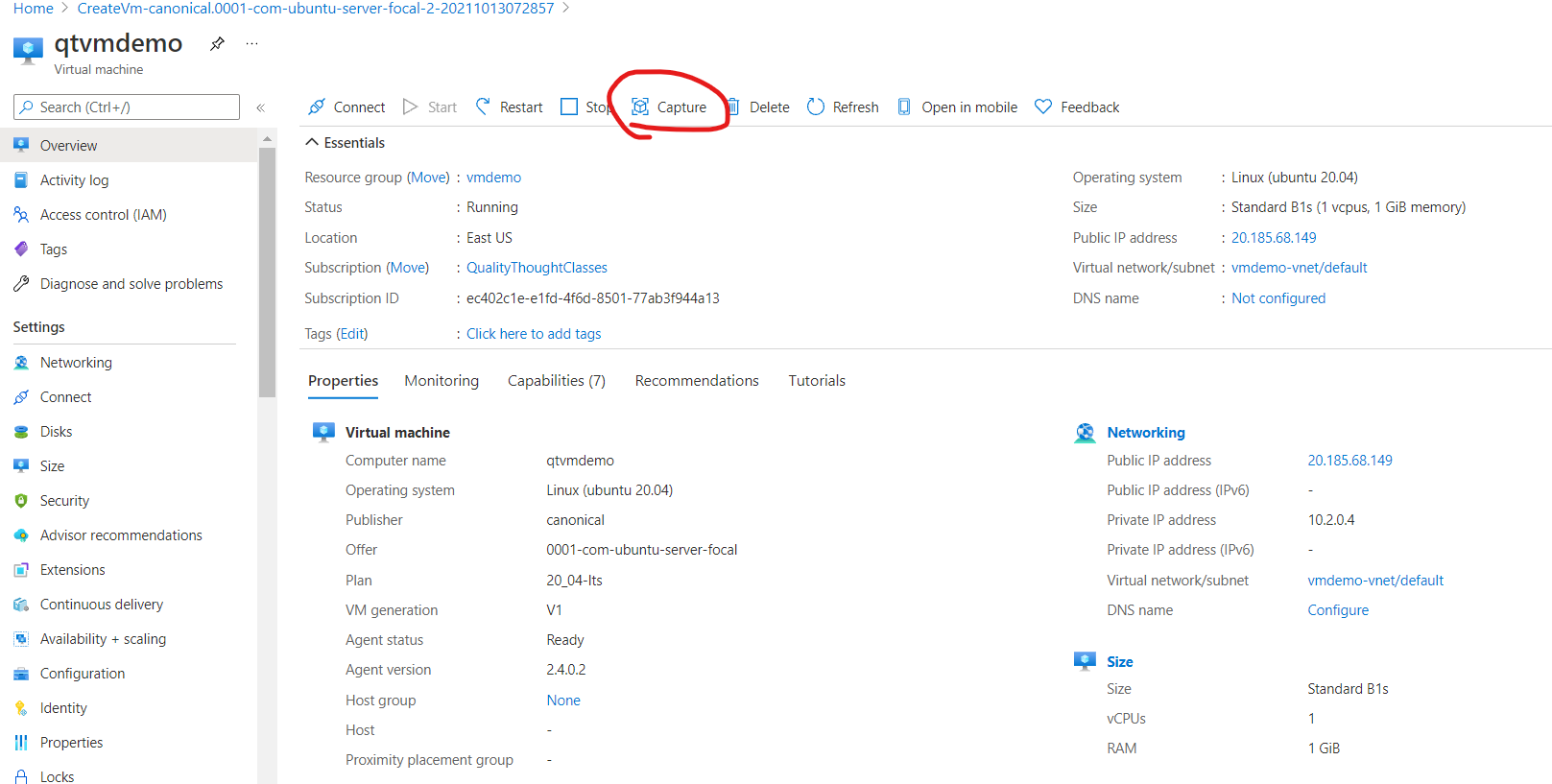Go to Home breadcrumb
This screenshot has width=1552, height=784.
34,9
